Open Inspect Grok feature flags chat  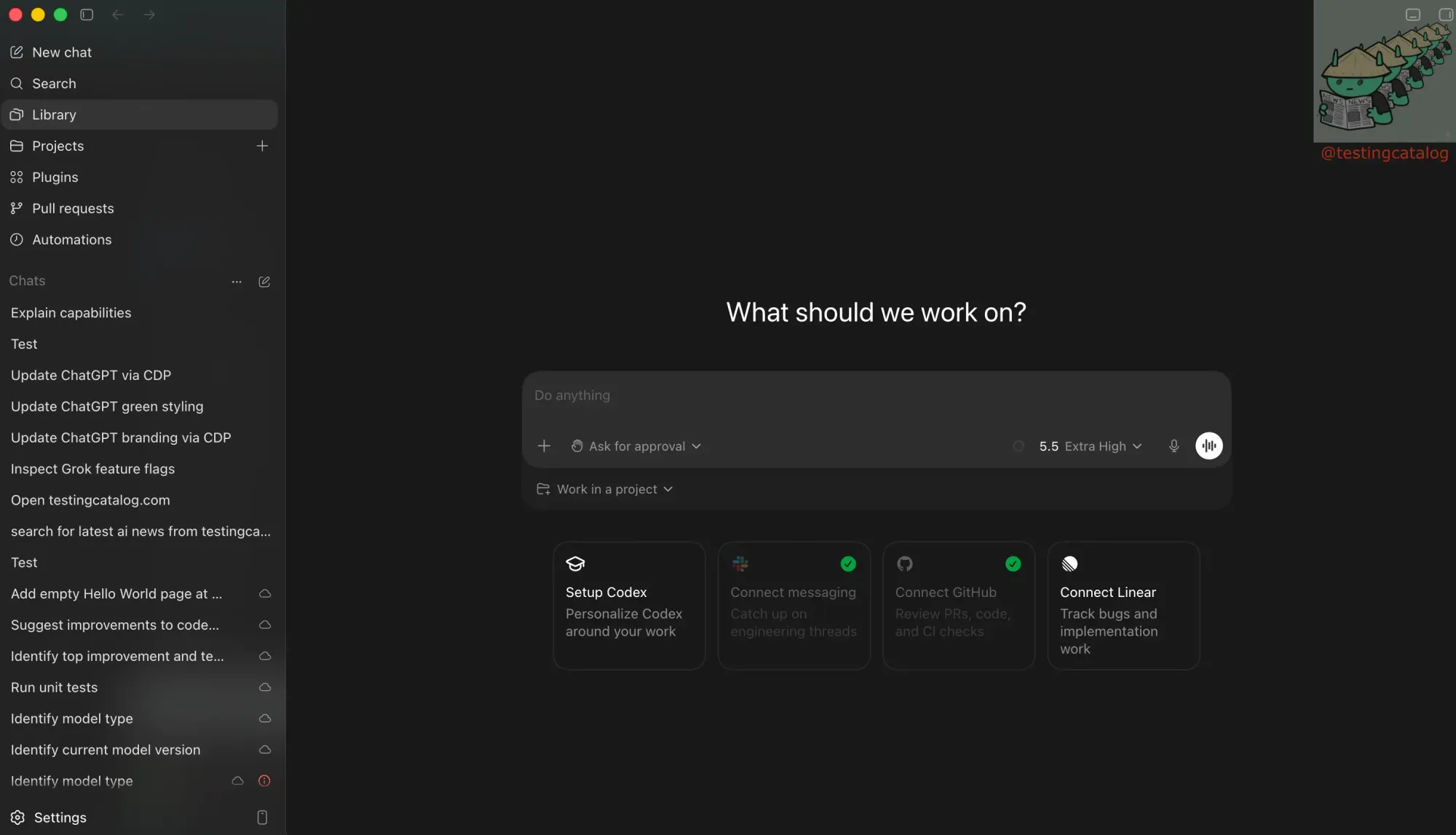(x=139, y=470)
